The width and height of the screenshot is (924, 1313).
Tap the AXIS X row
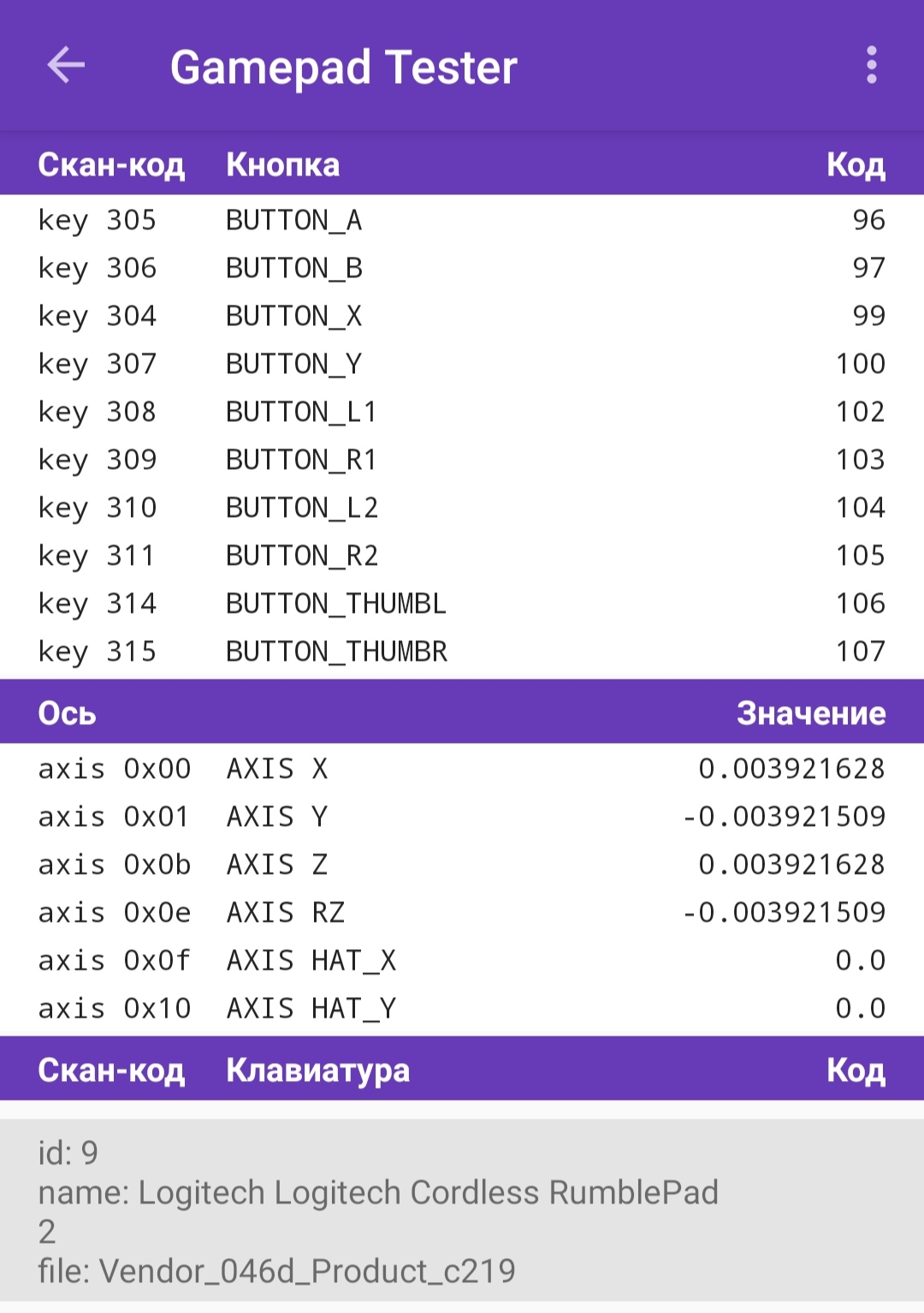pos(462,769)
